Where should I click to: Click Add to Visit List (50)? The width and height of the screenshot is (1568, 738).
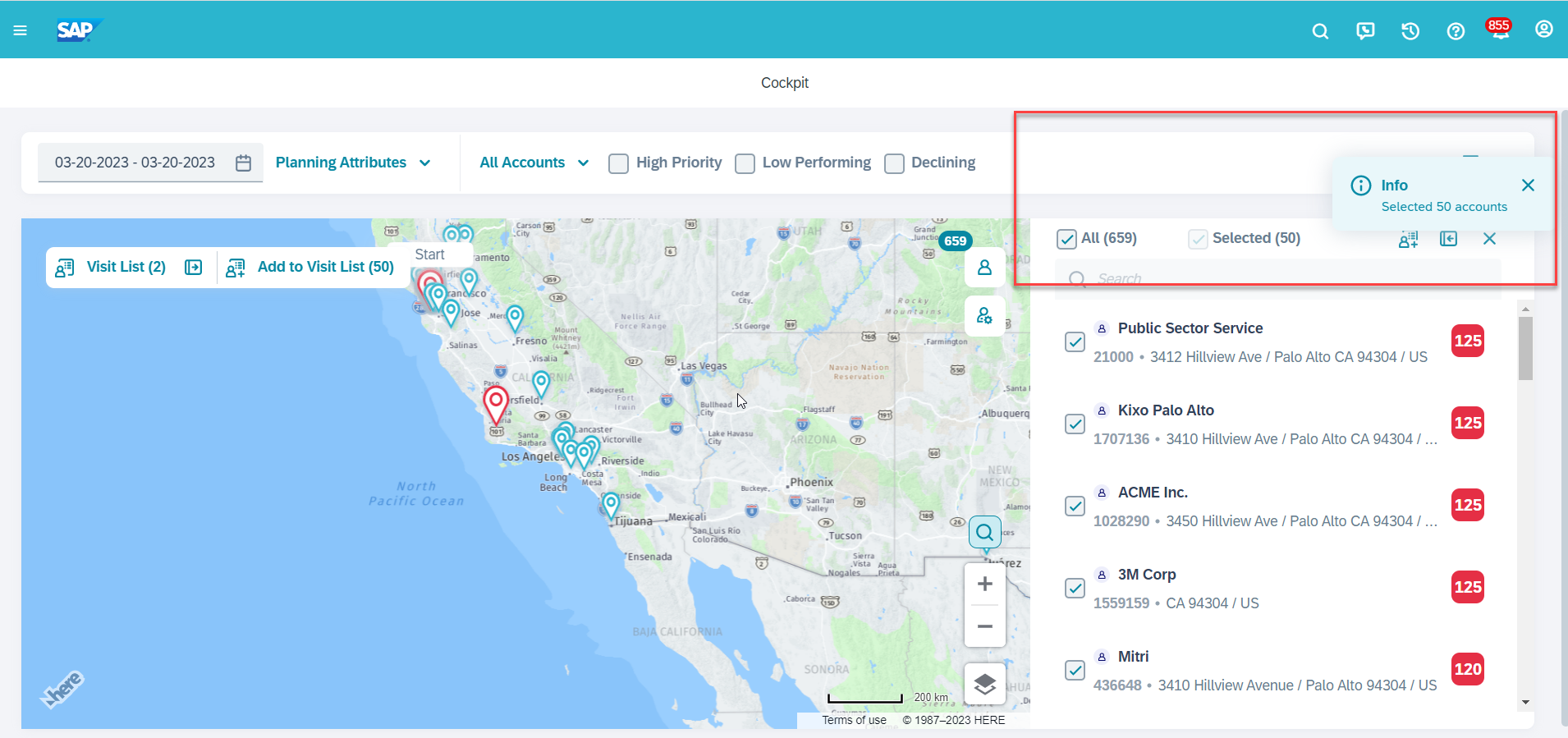(x=310, y=267)
